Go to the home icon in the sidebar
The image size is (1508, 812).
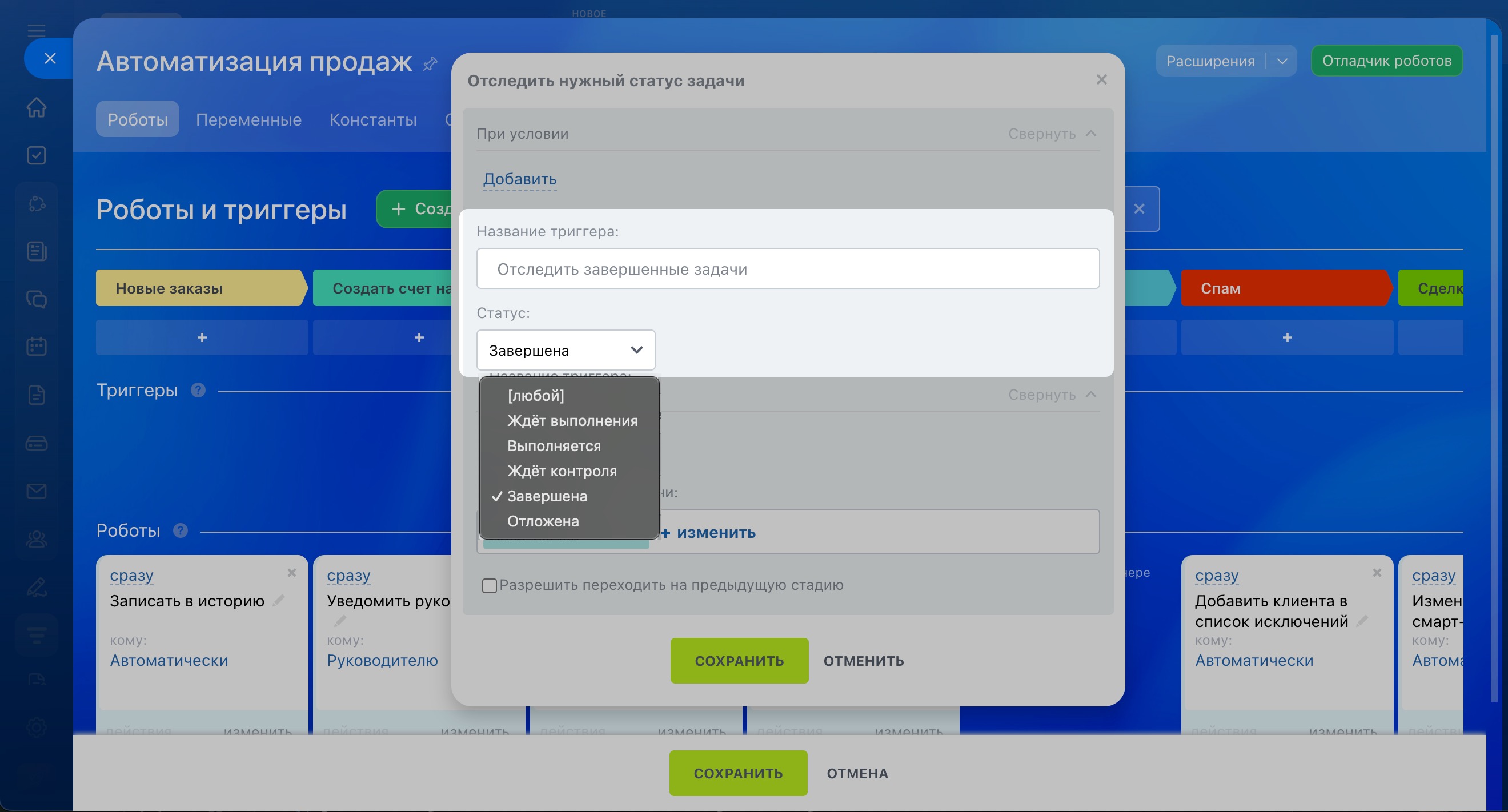pos(37,108)
